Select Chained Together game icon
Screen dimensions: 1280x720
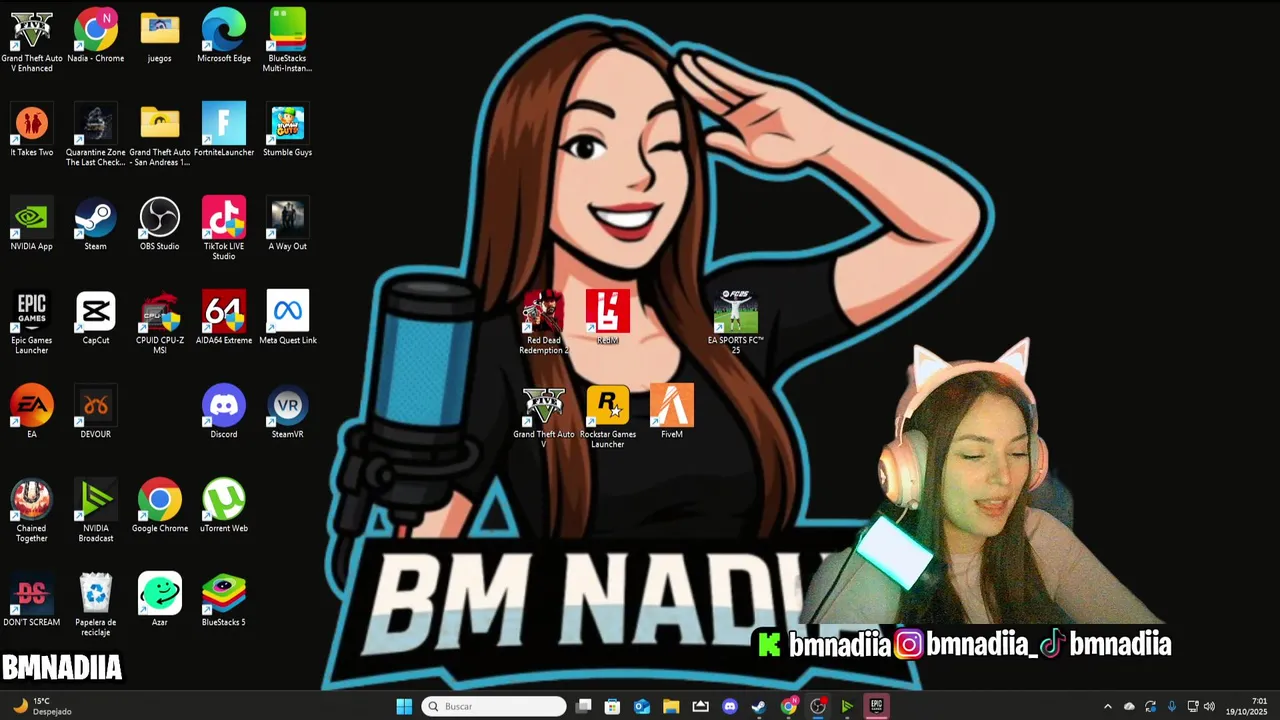tap(32, 510)
